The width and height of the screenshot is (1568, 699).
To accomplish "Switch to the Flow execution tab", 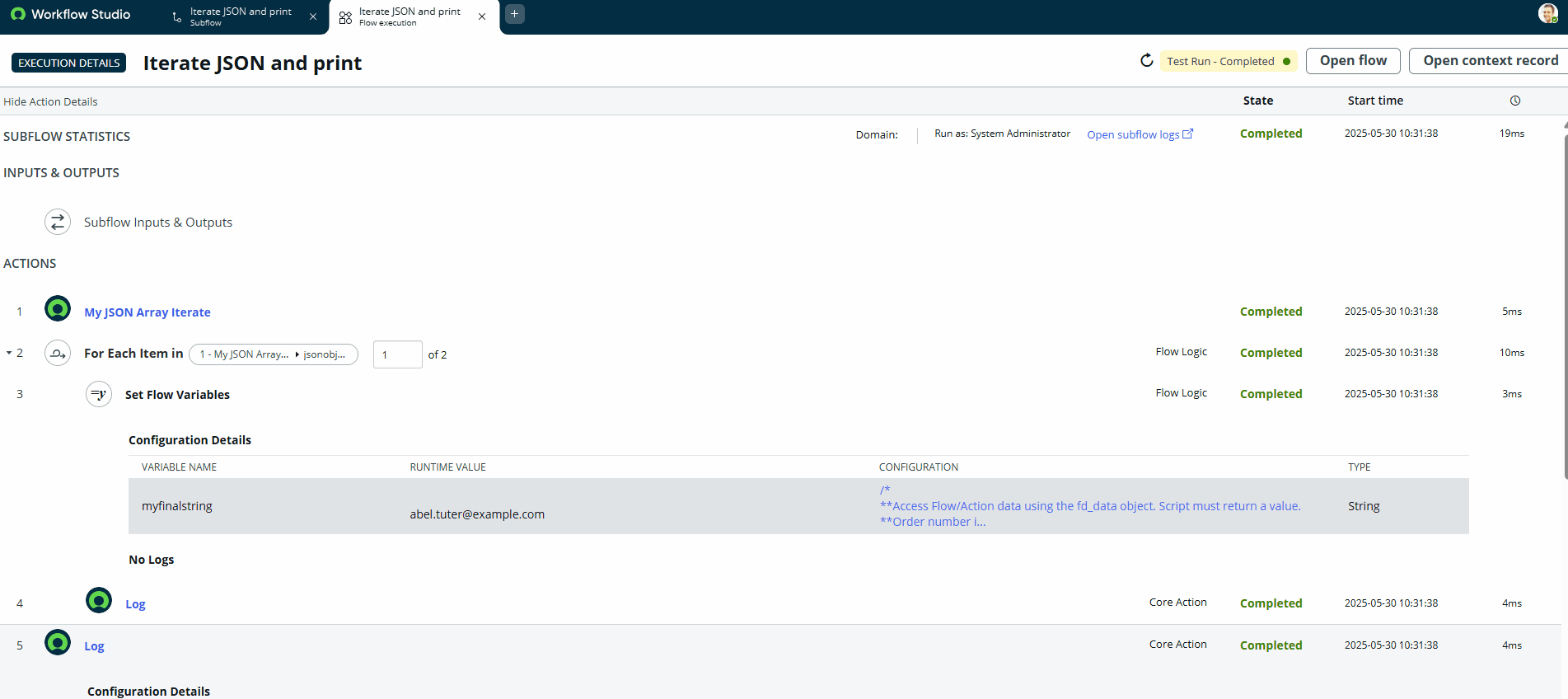I will [x=410, y=16].
